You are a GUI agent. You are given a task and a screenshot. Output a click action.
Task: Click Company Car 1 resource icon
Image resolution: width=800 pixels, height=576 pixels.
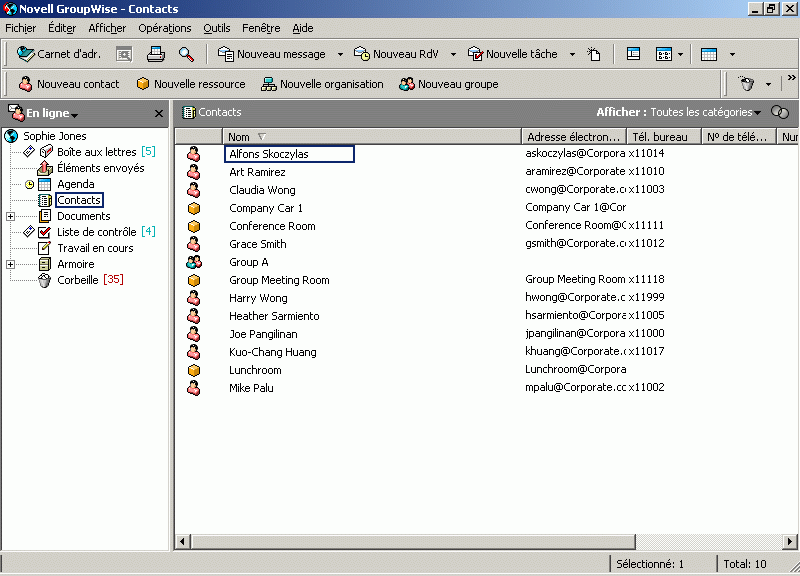193,208
